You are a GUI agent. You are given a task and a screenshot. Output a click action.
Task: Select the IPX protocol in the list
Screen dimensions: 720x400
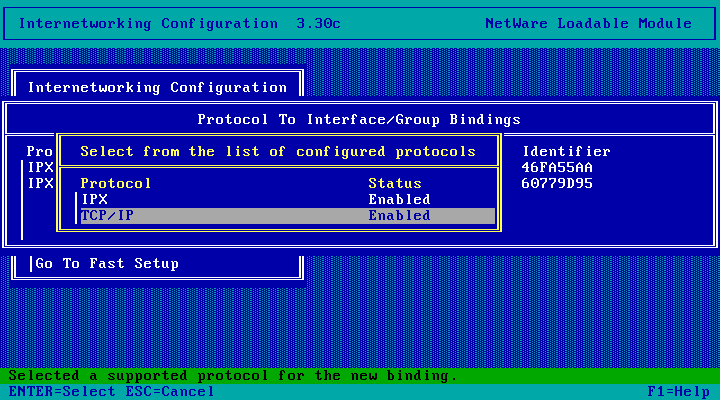(287, 199)
